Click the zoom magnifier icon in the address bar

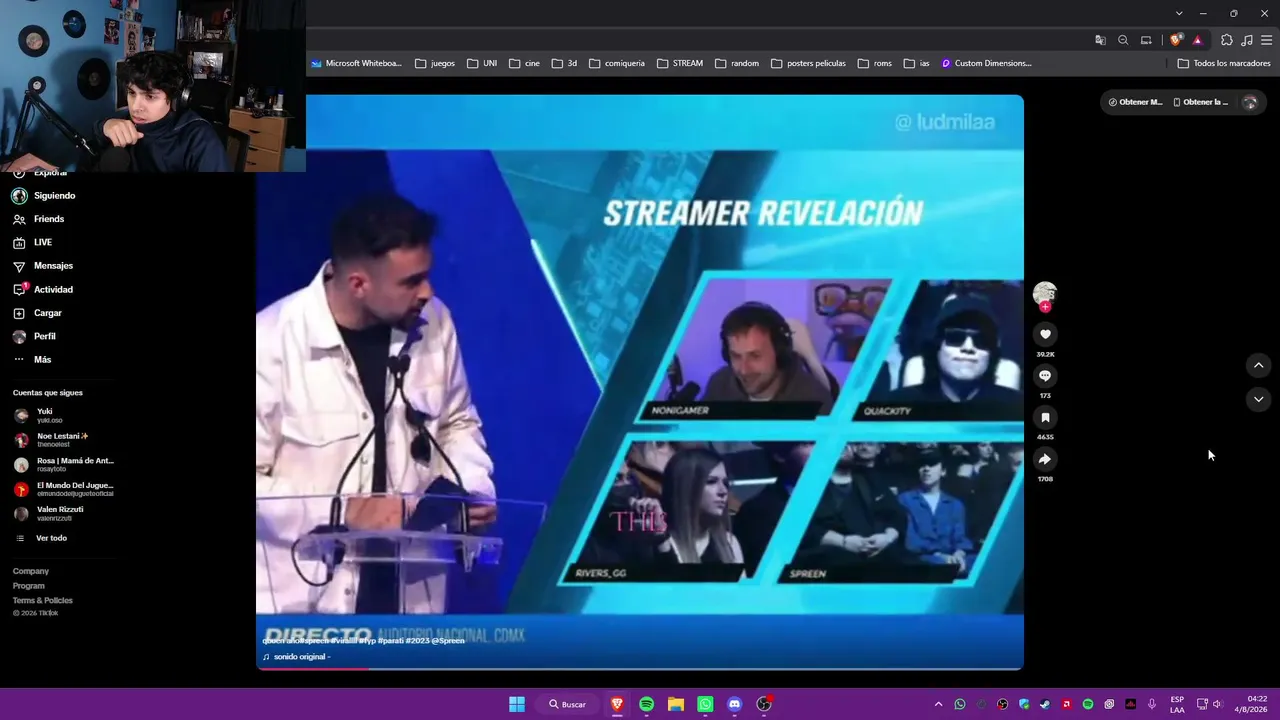point(1123,40)
